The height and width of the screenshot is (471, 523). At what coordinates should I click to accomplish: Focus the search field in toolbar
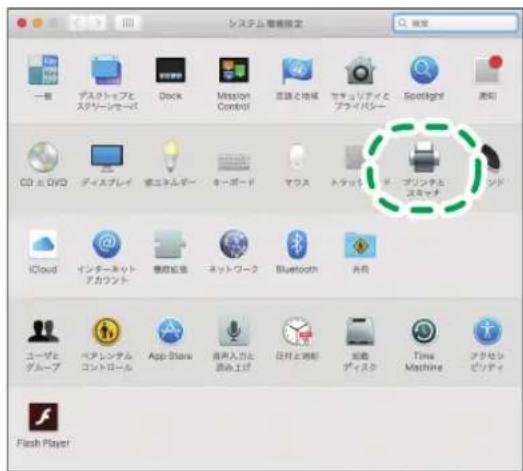455,23
